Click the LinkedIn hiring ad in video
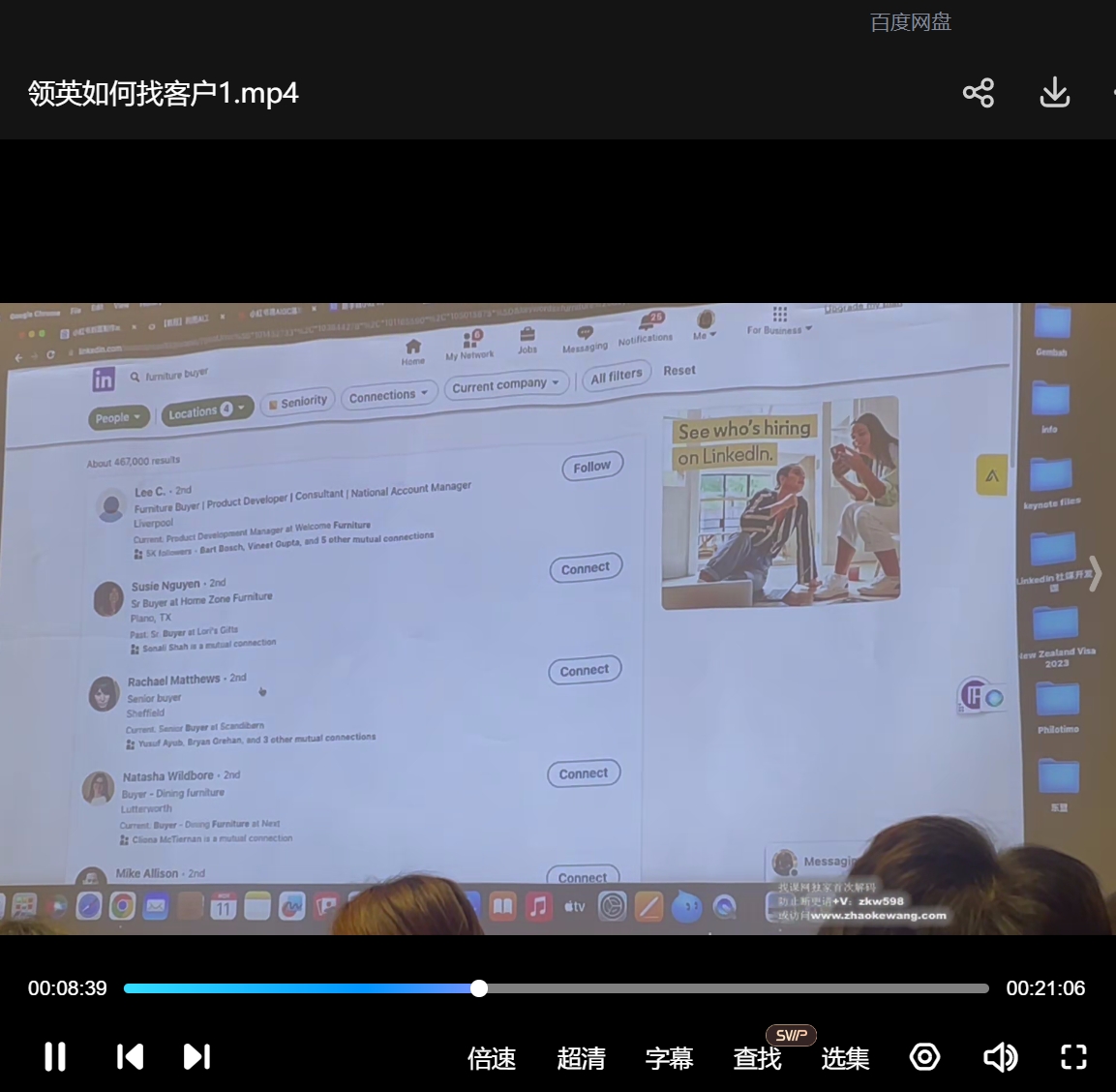Screen dimensions: 1116x1092 pyautogui.click(x=780, y=503)
